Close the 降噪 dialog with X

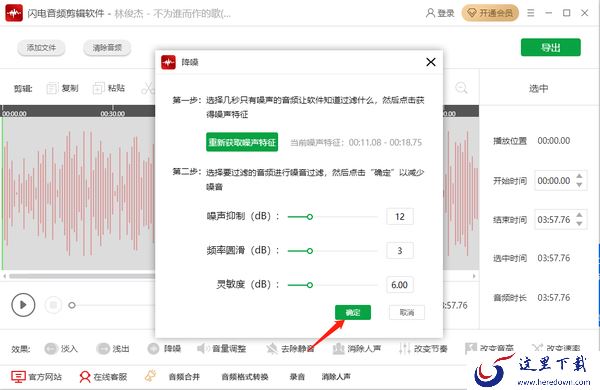tap(430, 62)
